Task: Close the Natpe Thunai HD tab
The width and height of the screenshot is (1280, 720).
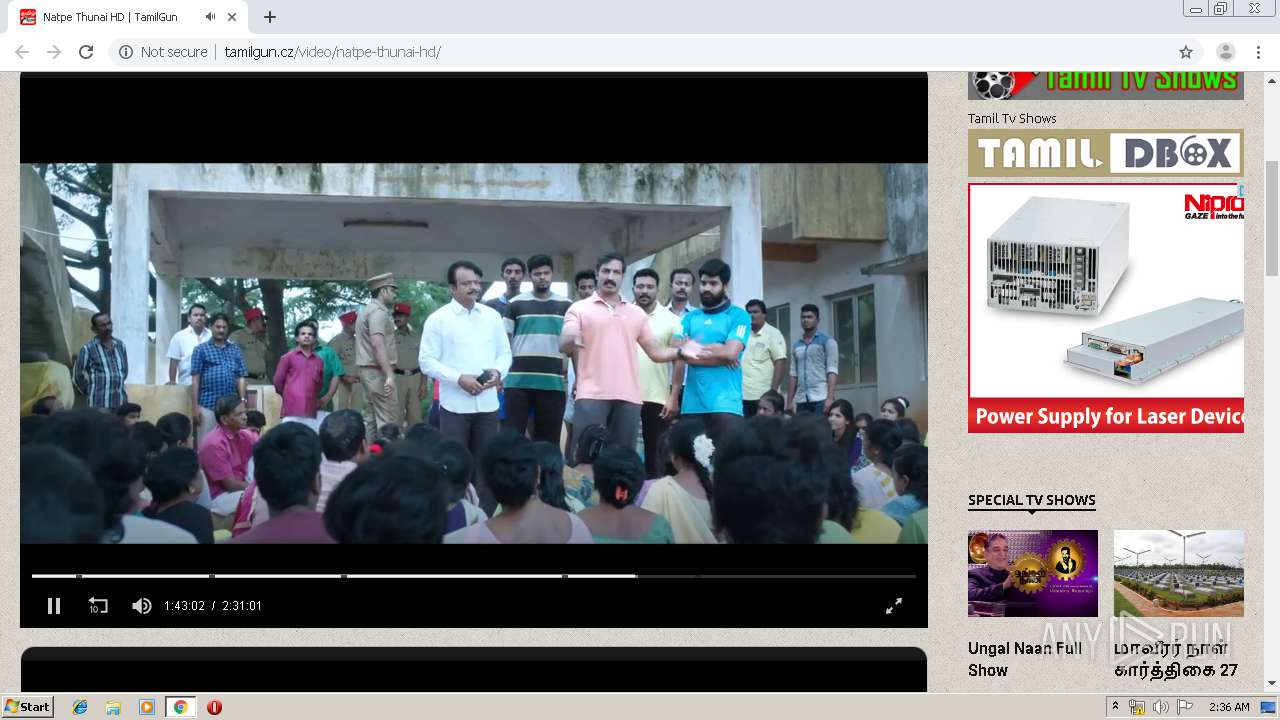Action: [233, 17]
